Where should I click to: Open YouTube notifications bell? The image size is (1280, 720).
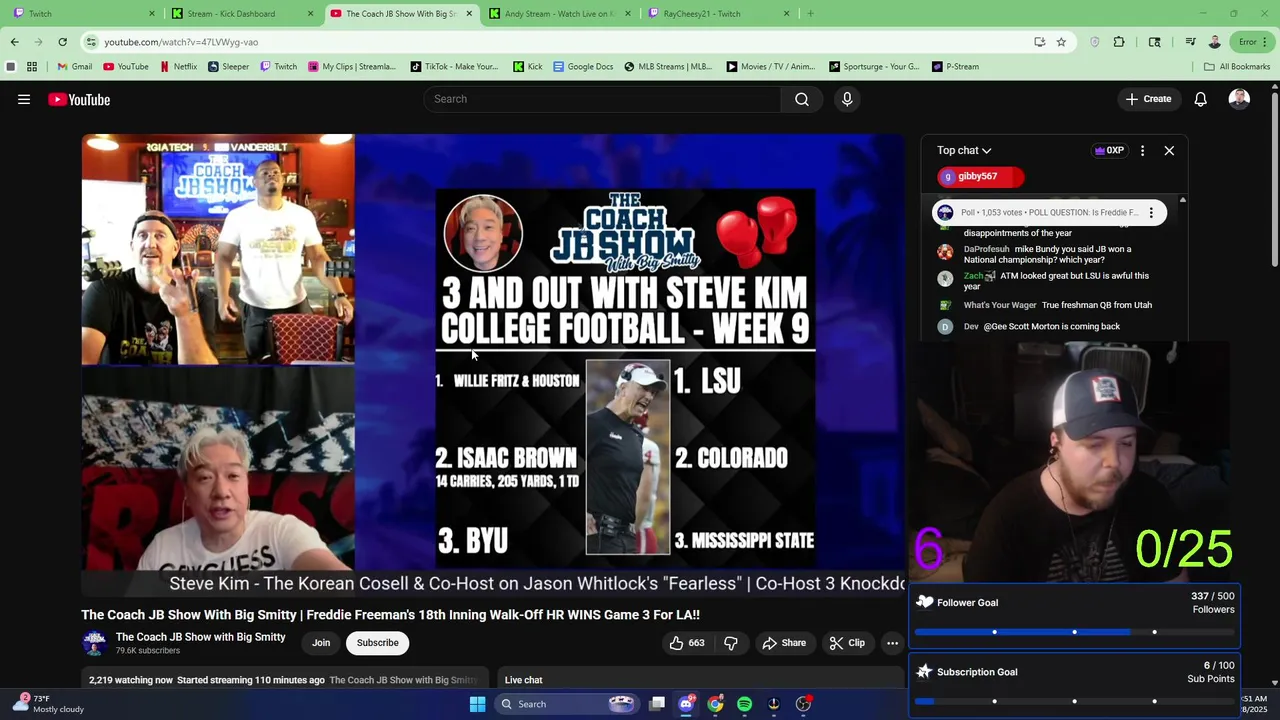click(x=1200, y=99)
